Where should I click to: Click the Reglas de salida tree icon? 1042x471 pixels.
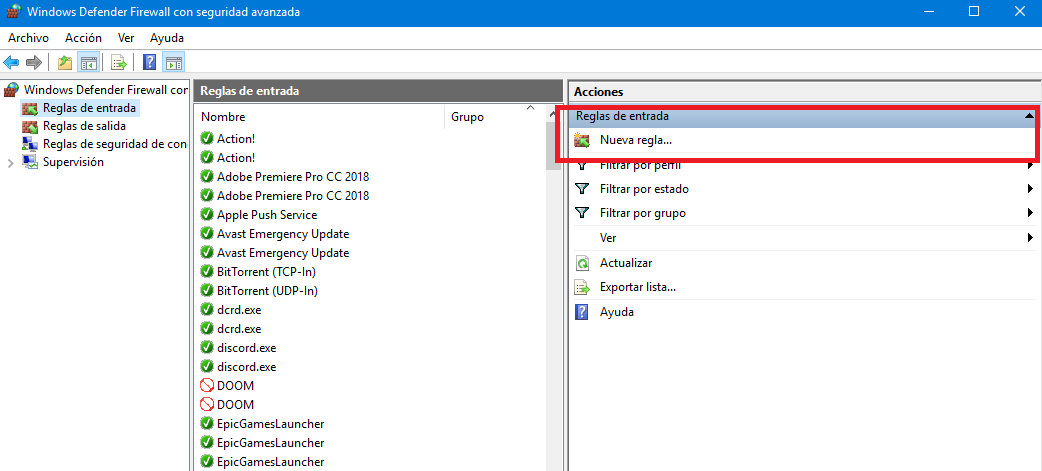pyautogui.click(x=29, y=126)
